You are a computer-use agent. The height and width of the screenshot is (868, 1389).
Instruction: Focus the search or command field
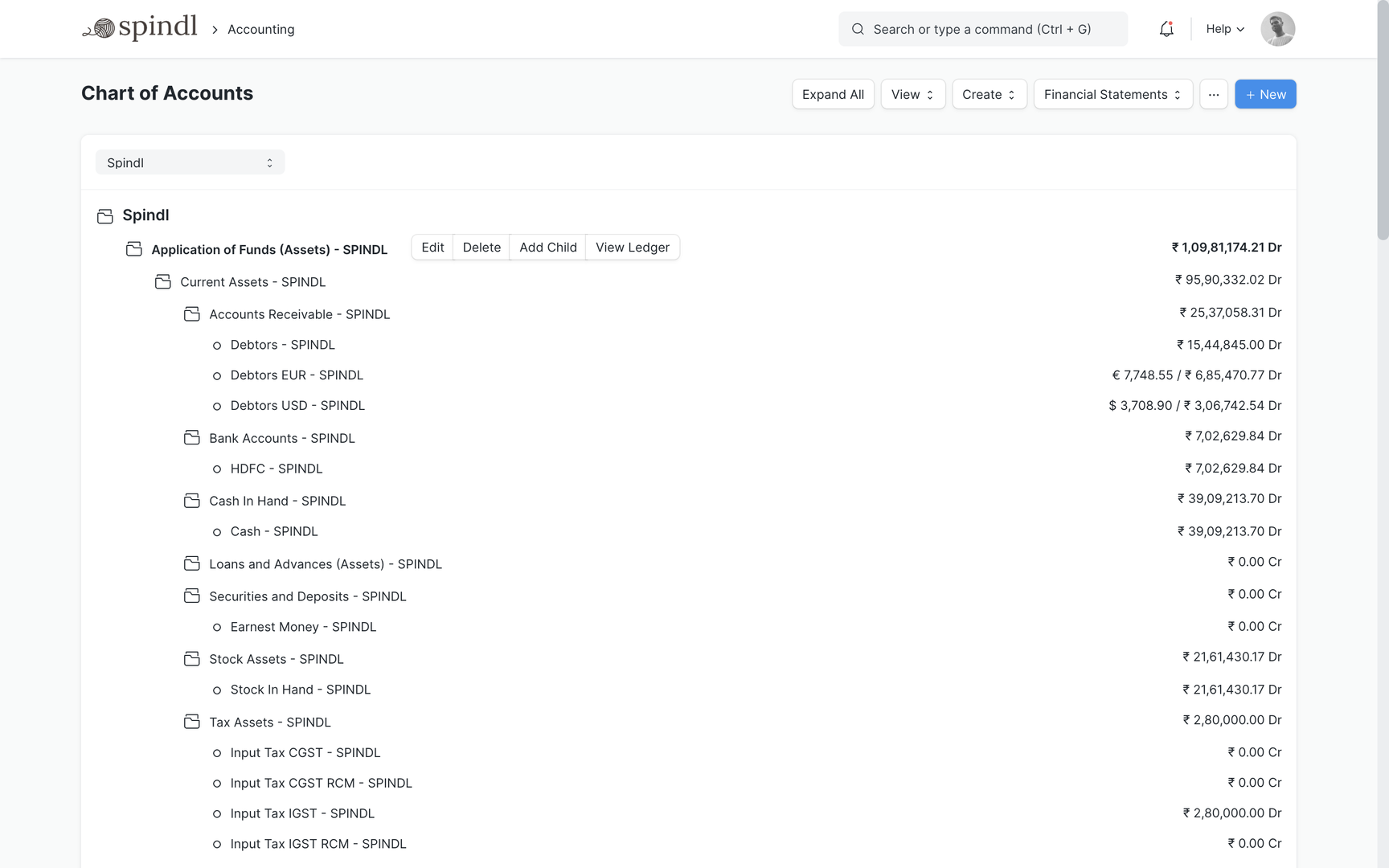982,29
